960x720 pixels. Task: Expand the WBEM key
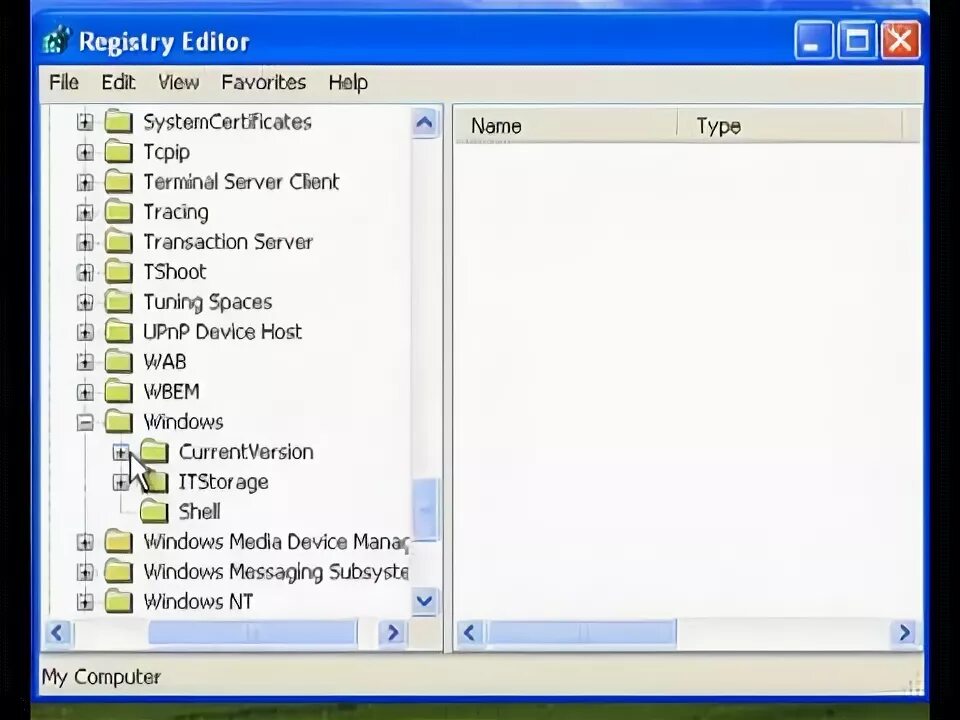85,392
